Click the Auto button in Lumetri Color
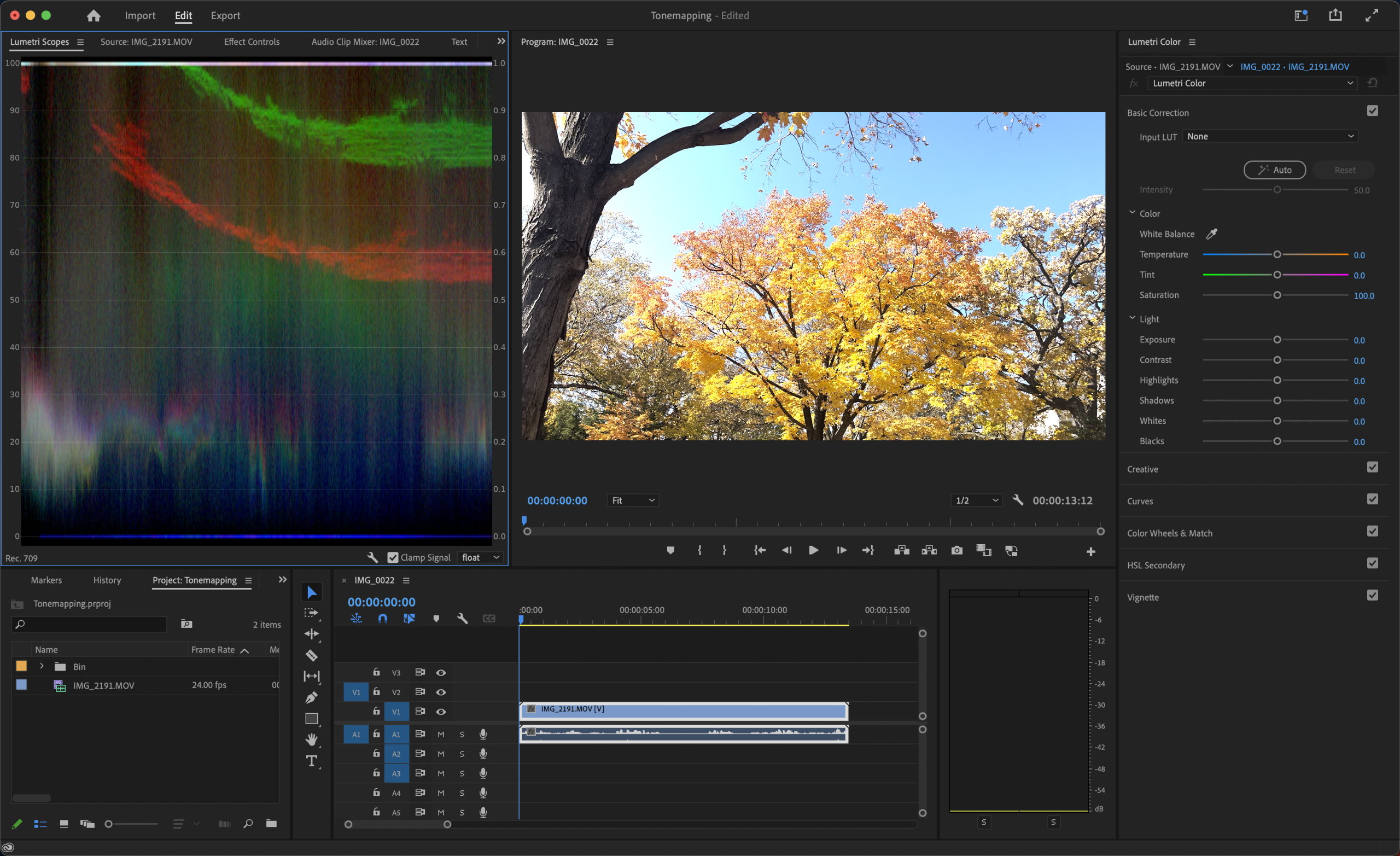This screenshot has height=856, width=1400. coord(1274,170)
